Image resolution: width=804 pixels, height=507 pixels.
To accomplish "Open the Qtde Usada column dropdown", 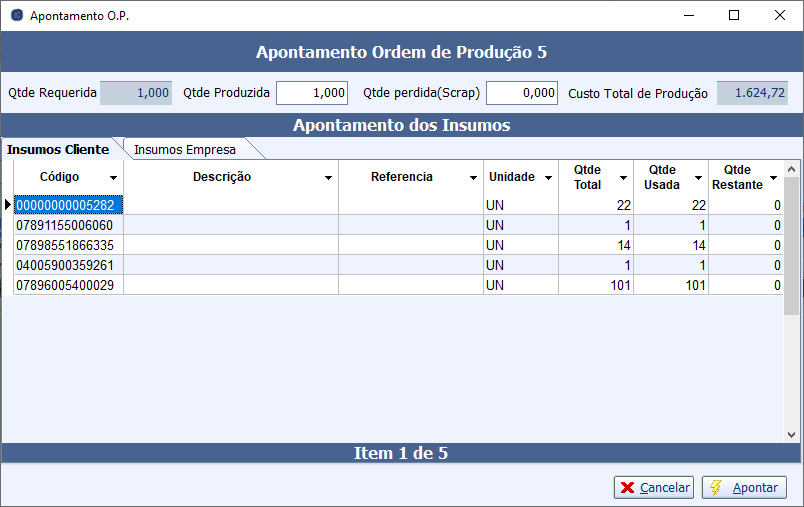I will coord(698,178).
